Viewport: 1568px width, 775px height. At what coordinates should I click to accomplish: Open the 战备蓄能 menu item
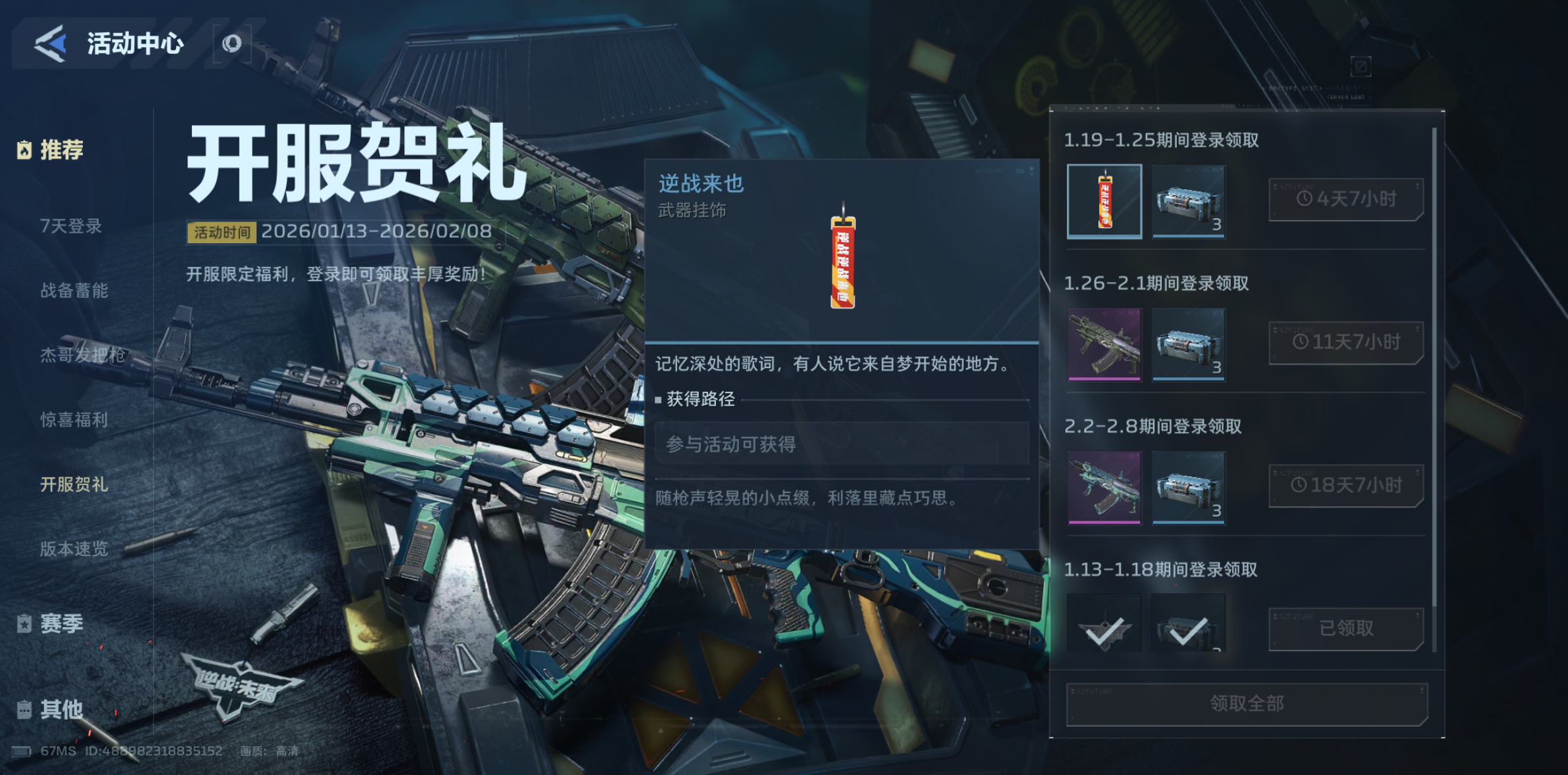click(x=74, y=291)
